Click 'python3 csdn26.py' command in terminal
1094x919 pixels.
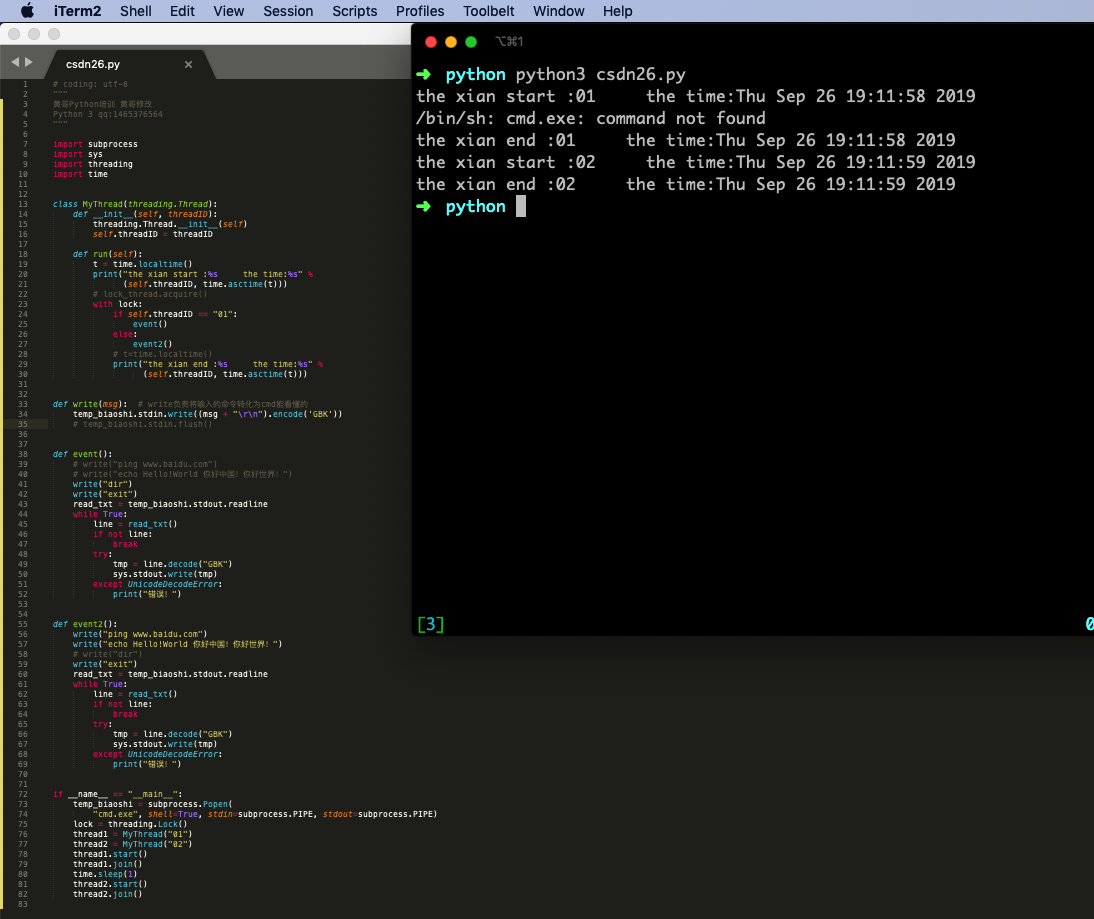(601, 74)
